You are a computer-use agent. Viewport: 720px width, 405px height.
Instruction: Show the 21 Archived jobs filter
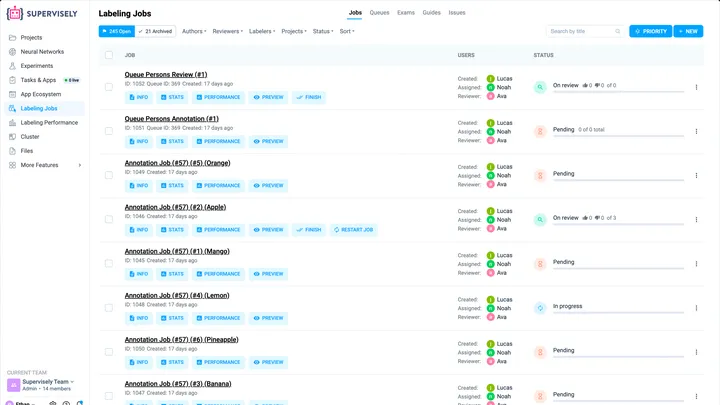[155, 31]
